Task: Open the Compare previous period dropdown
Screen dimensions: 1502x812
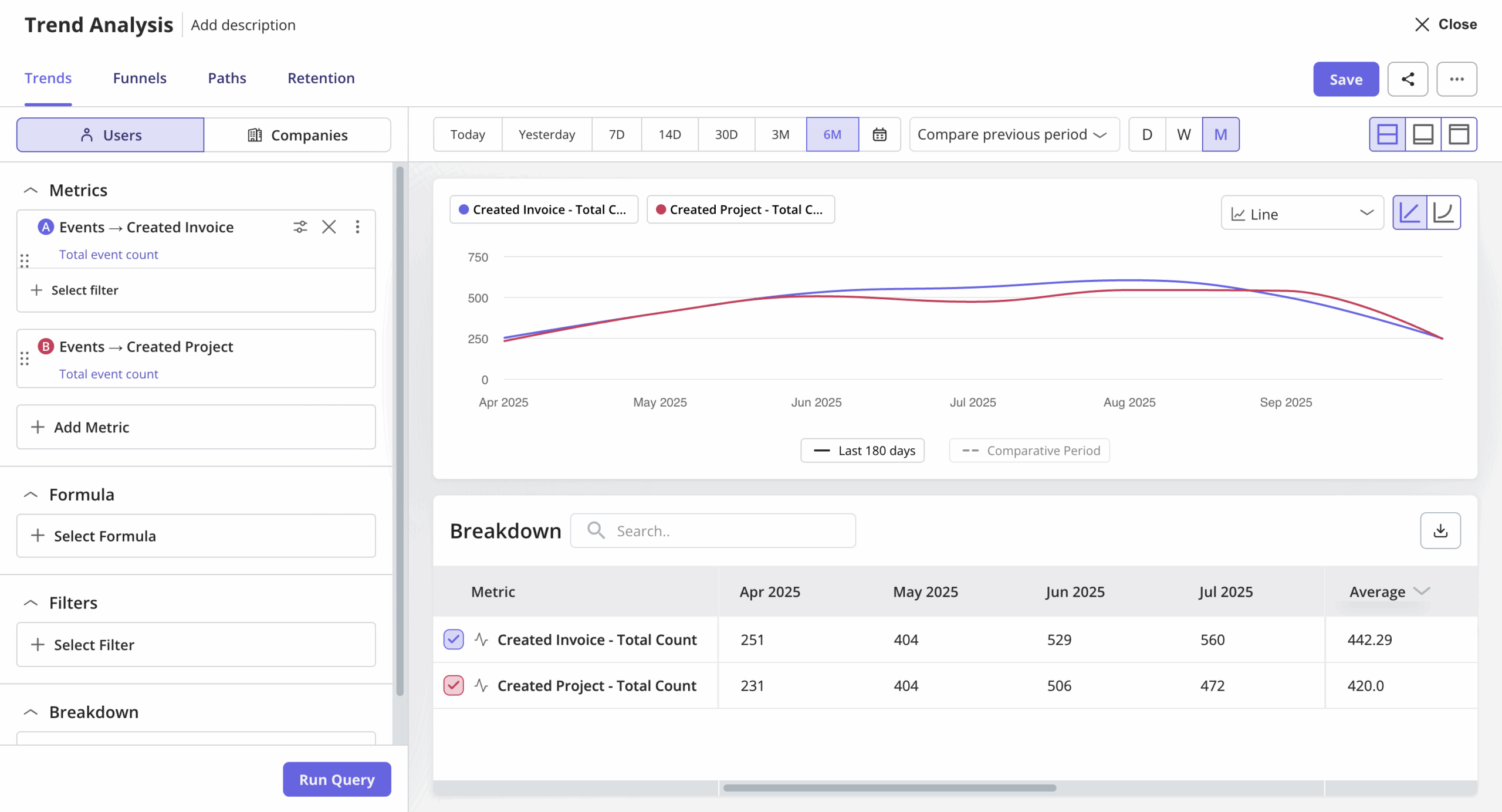Action: tap(1014, 134)
